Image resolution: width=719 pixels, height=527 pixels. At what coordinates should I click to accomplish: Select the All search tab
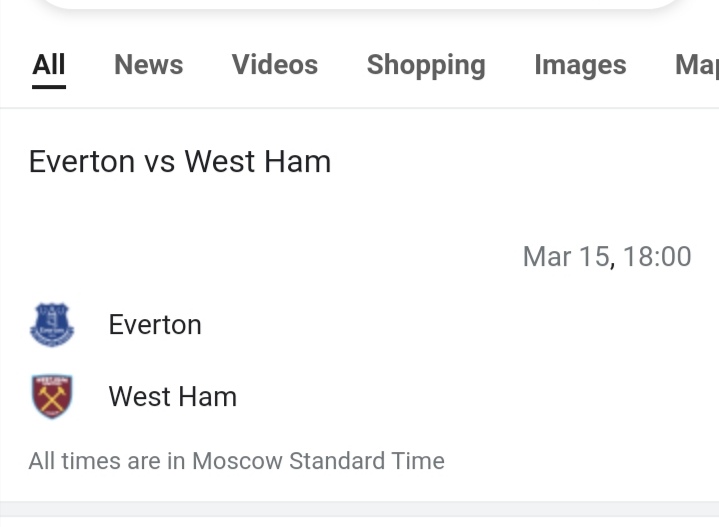49,65
